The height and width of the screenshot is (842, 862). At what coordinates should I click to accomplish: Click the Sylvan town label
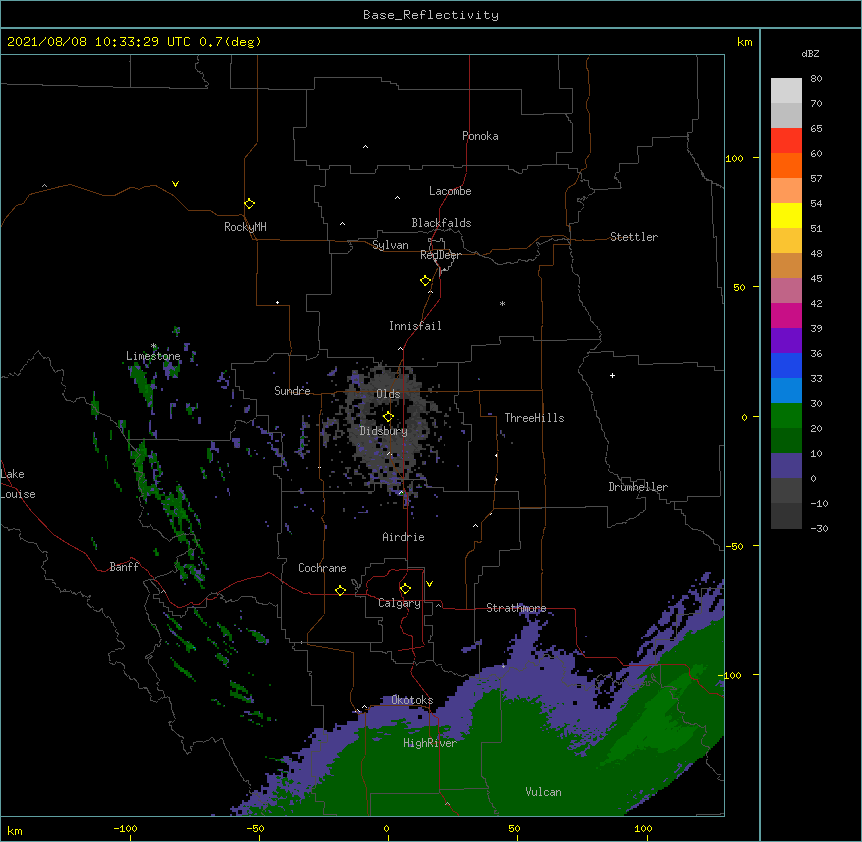coord(390,245)
